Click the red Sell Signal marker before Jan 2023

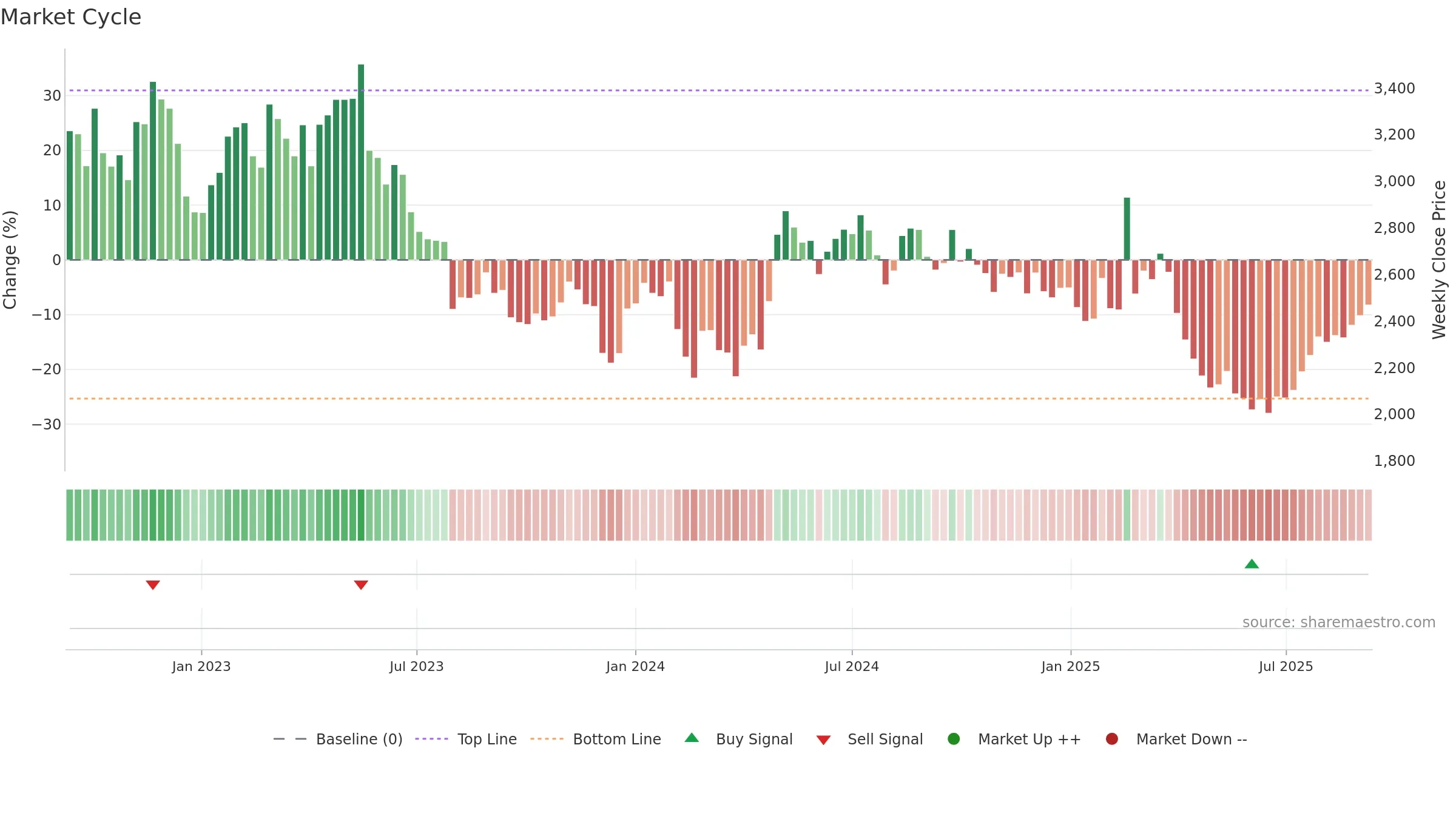click(x=153, y=585)
